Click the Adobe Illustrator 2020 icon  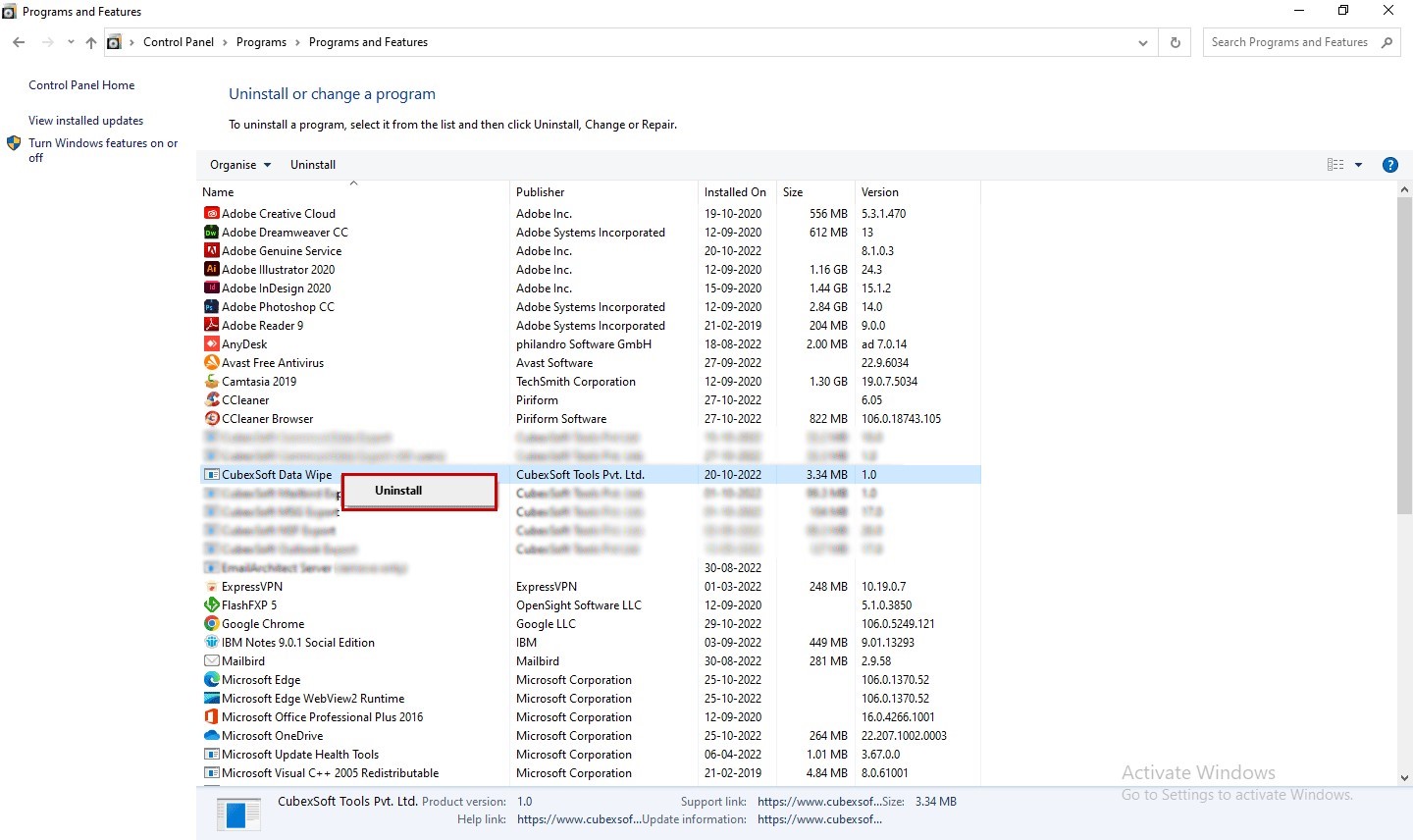211,269
